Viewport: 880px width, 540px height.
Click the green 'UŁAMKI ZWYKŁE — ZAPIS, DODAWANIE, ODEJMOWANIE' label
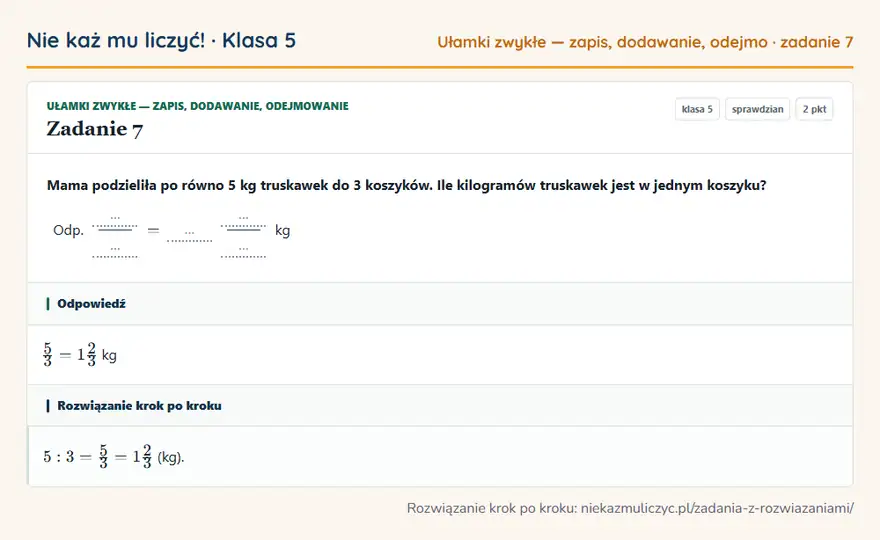(x=198, y=106)
